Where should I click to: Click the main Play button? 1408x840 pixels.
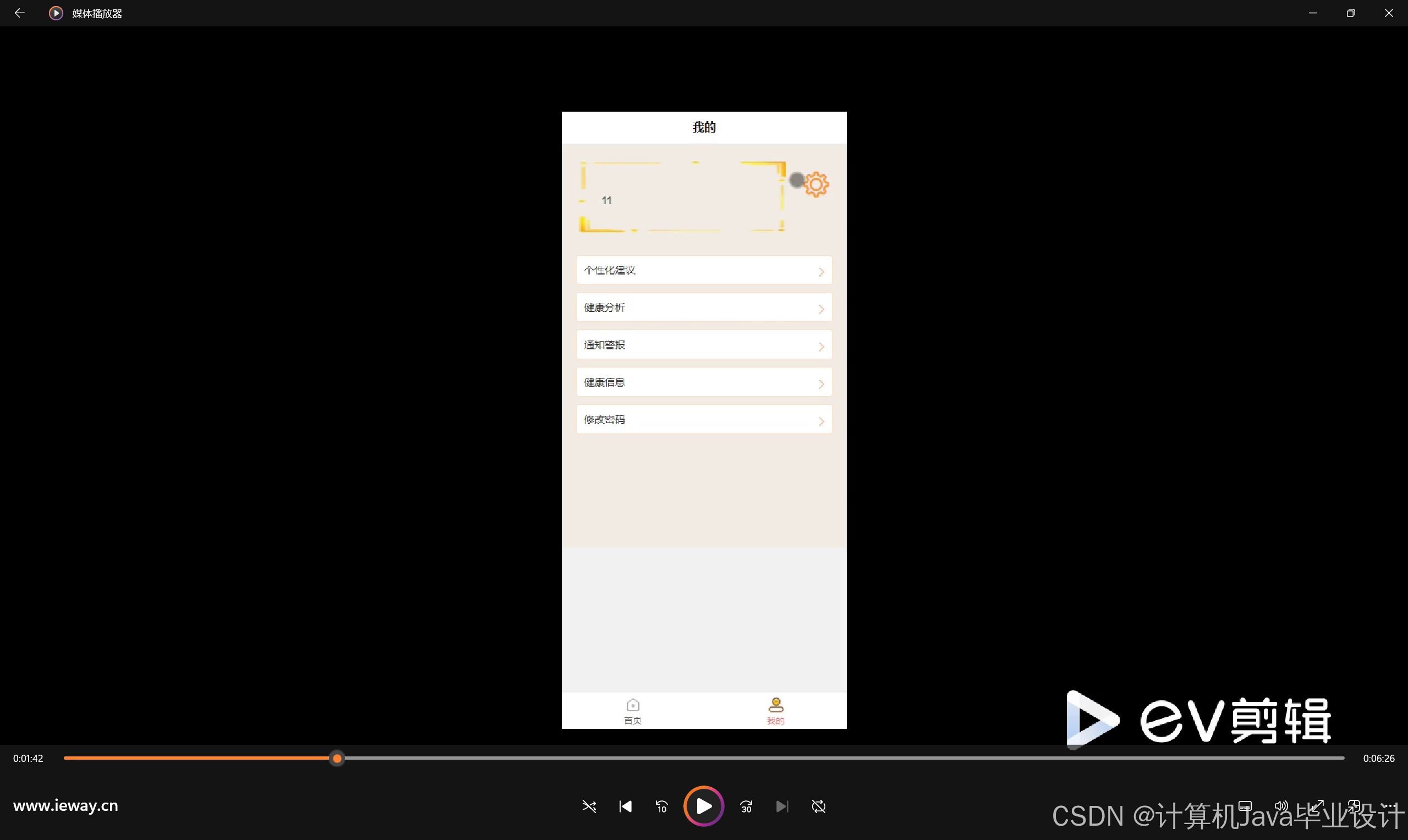704,805
